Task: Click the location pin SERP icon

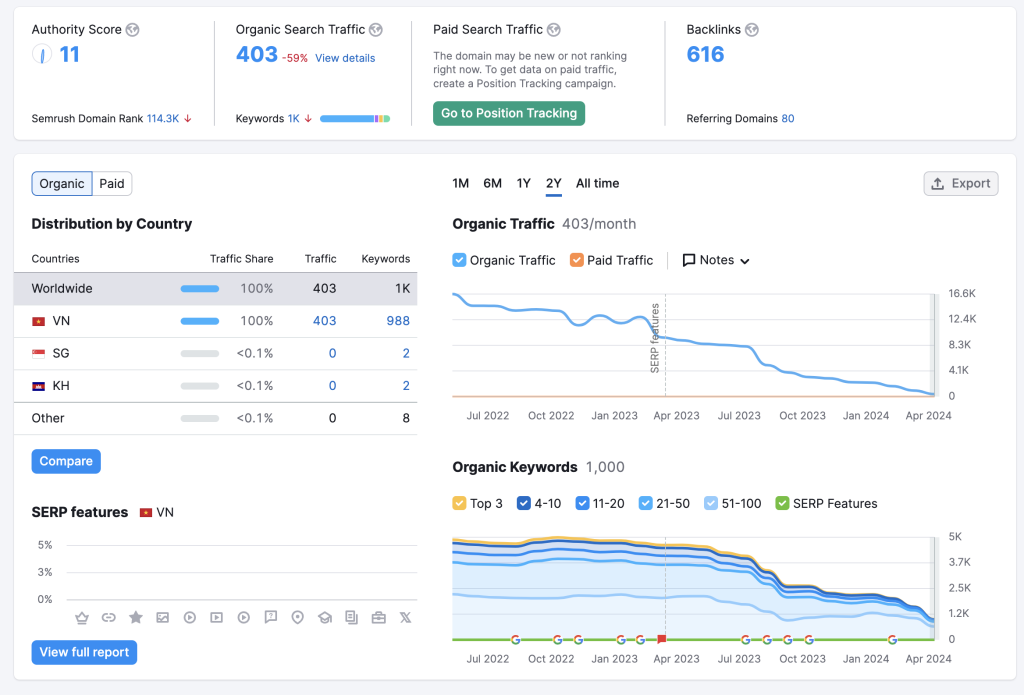Action: click(297, 618)
